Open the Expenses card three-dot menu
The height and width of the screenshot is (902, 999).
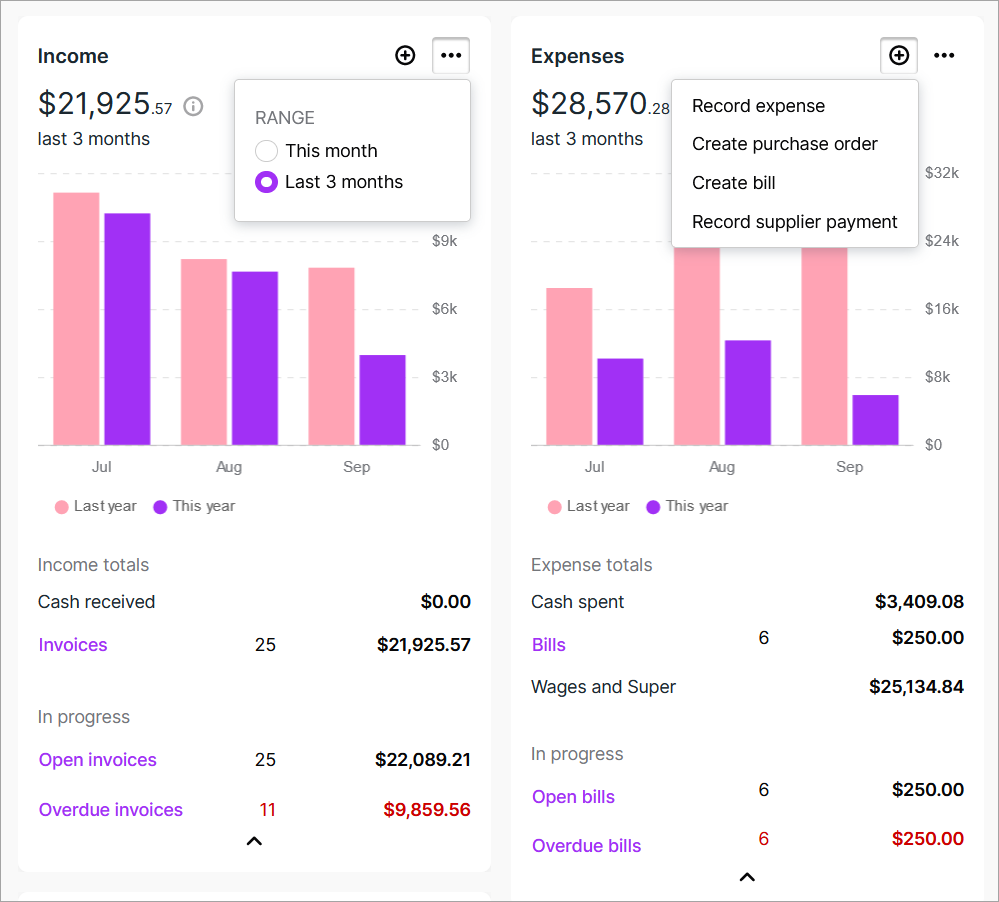point(944,56)
